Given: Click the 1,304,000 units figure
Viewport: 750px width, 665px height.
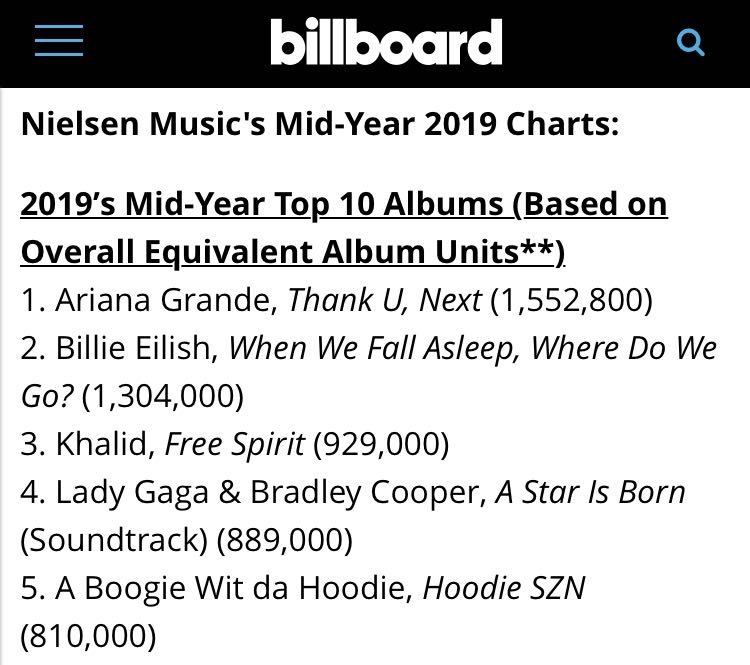Looking at the screenshot, I should (163, 396).
